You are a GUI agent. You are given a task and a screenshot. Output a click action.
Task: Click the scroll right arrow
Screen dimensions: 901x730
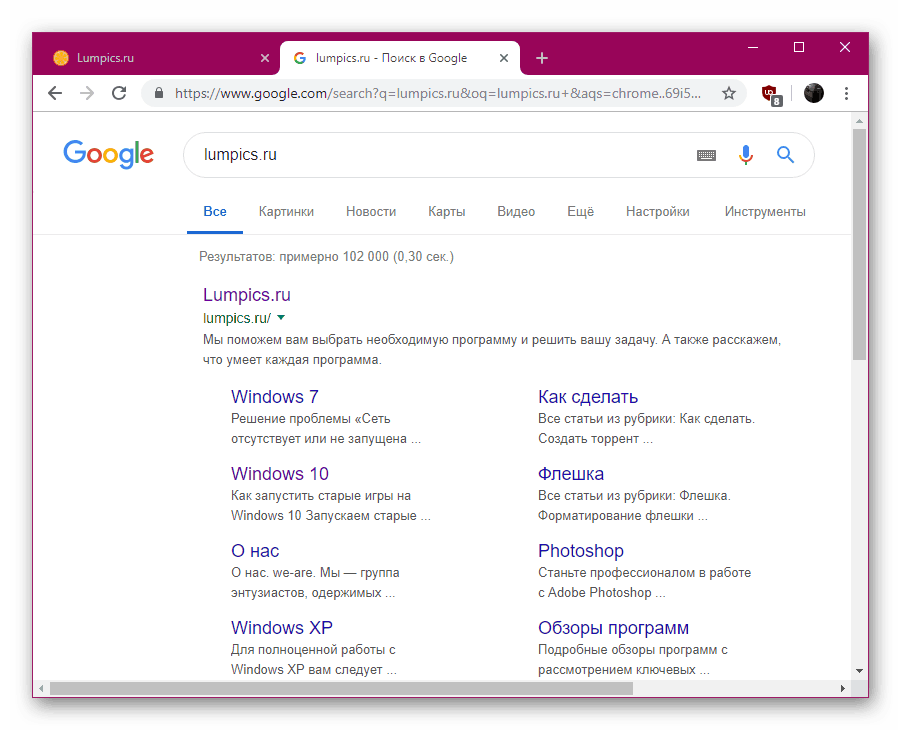pos(843,688)
